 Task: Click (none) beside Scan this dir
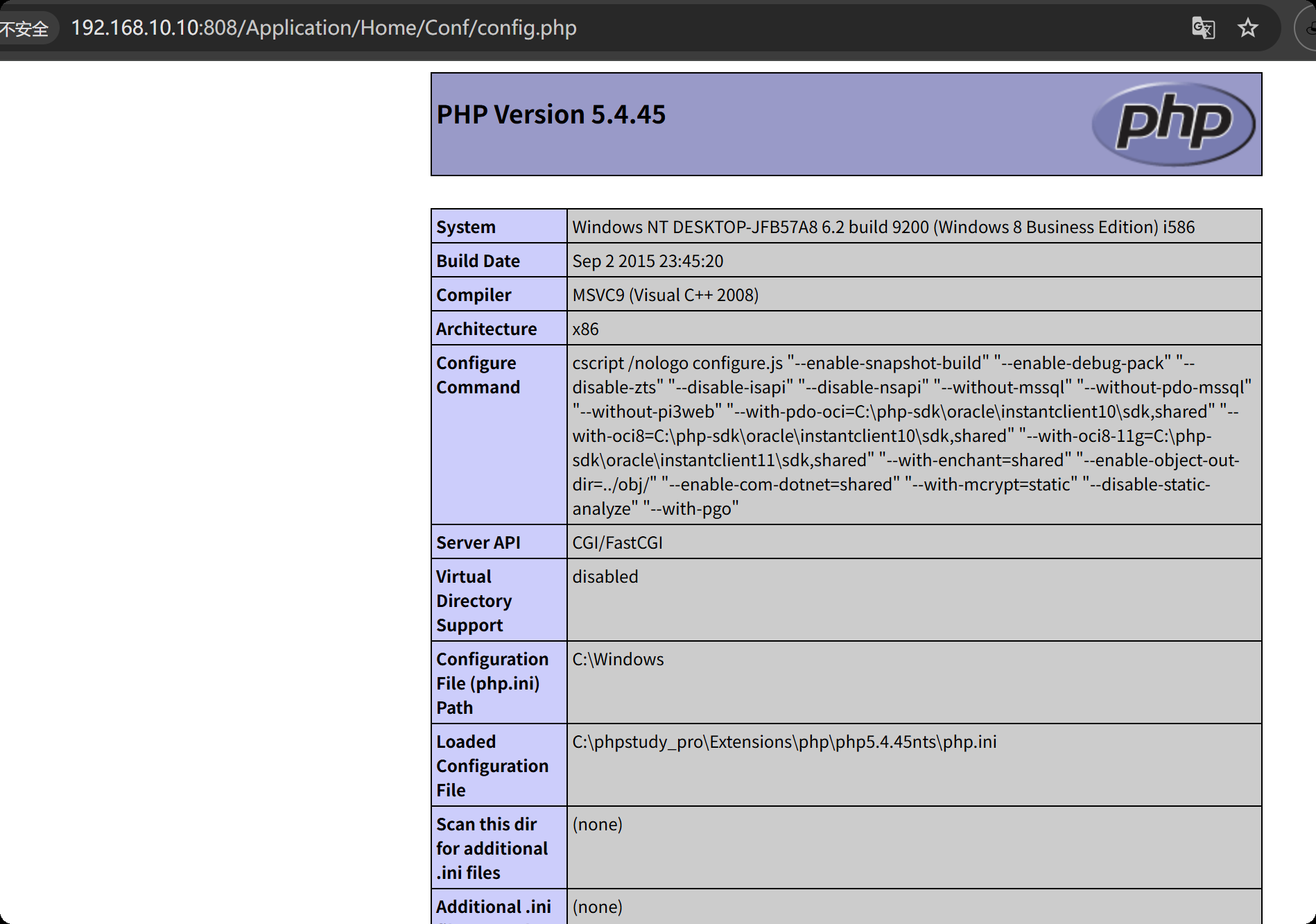[597, 824]
